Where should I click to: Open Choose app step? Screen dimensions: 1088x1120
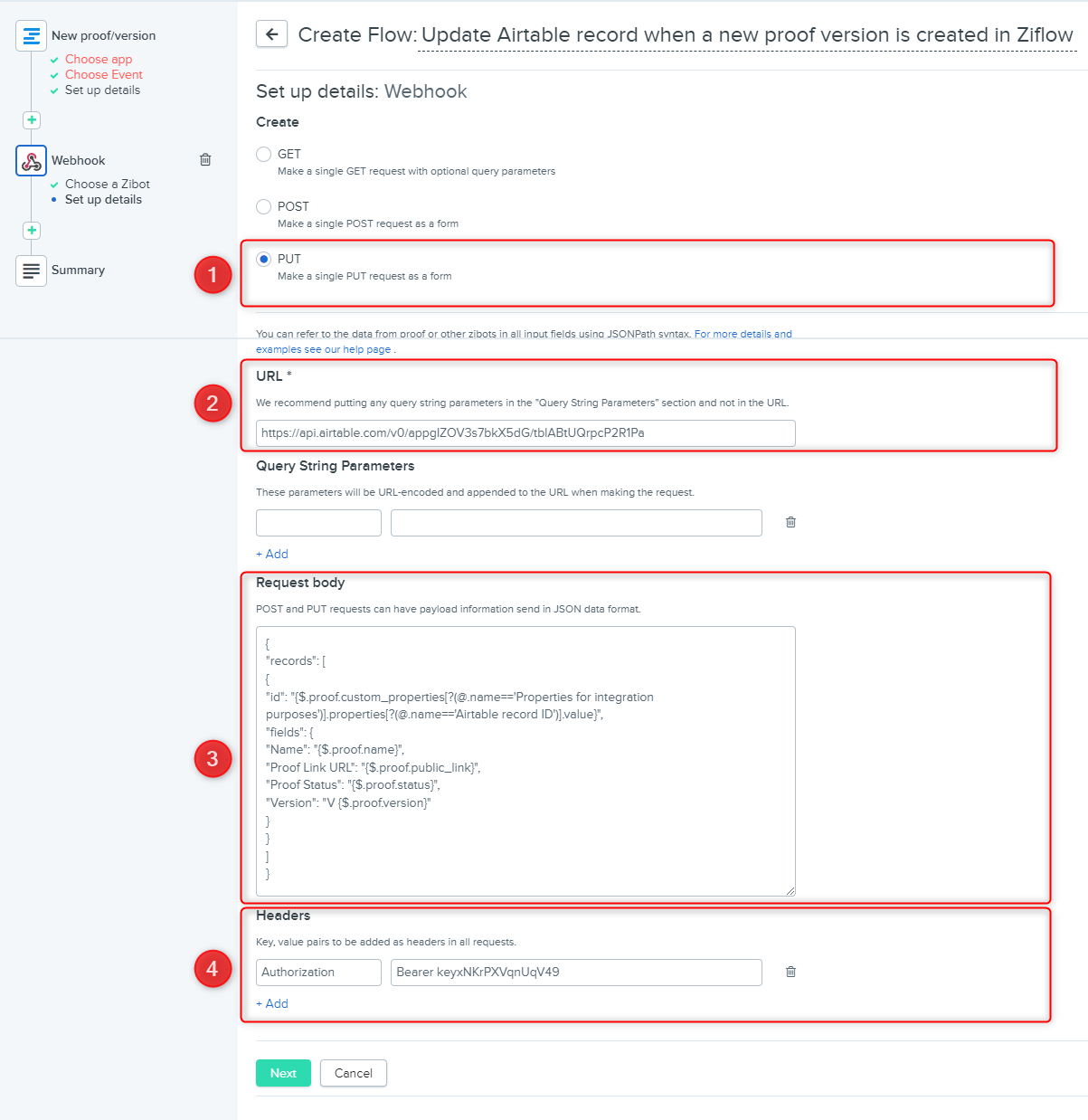point(99,59)
